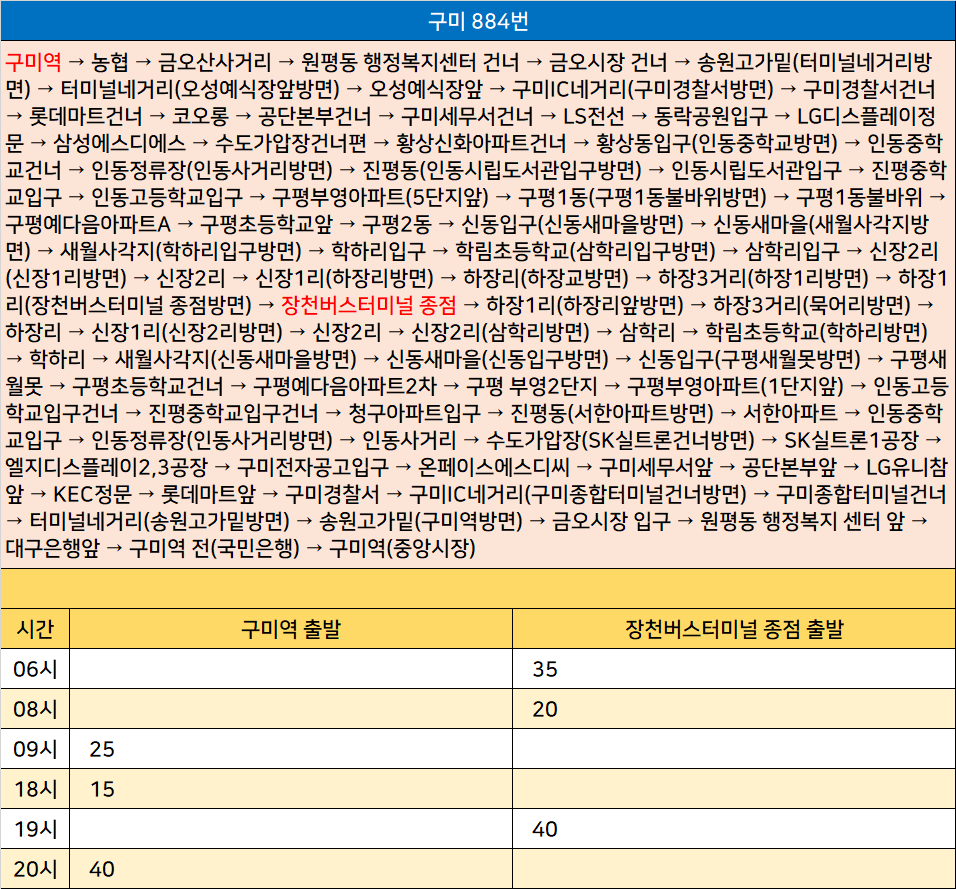Click the '삼성에스디에스' stop name
Screen dimensions: 956x889
[120, 143]
